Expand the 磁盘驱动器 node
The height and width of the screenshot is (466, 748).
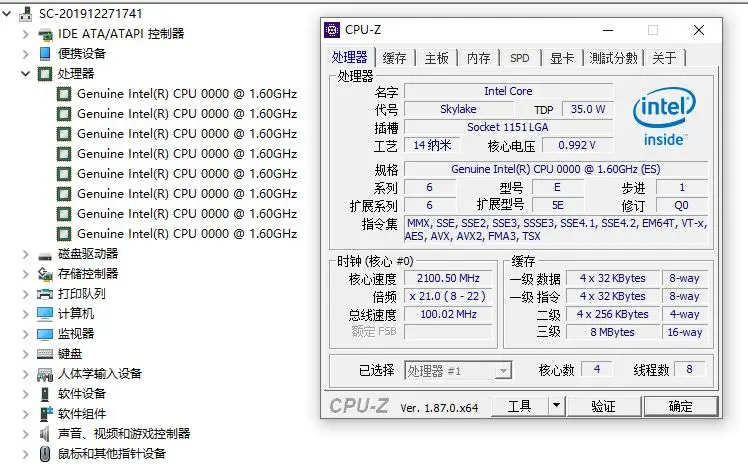tap(26, 254)
